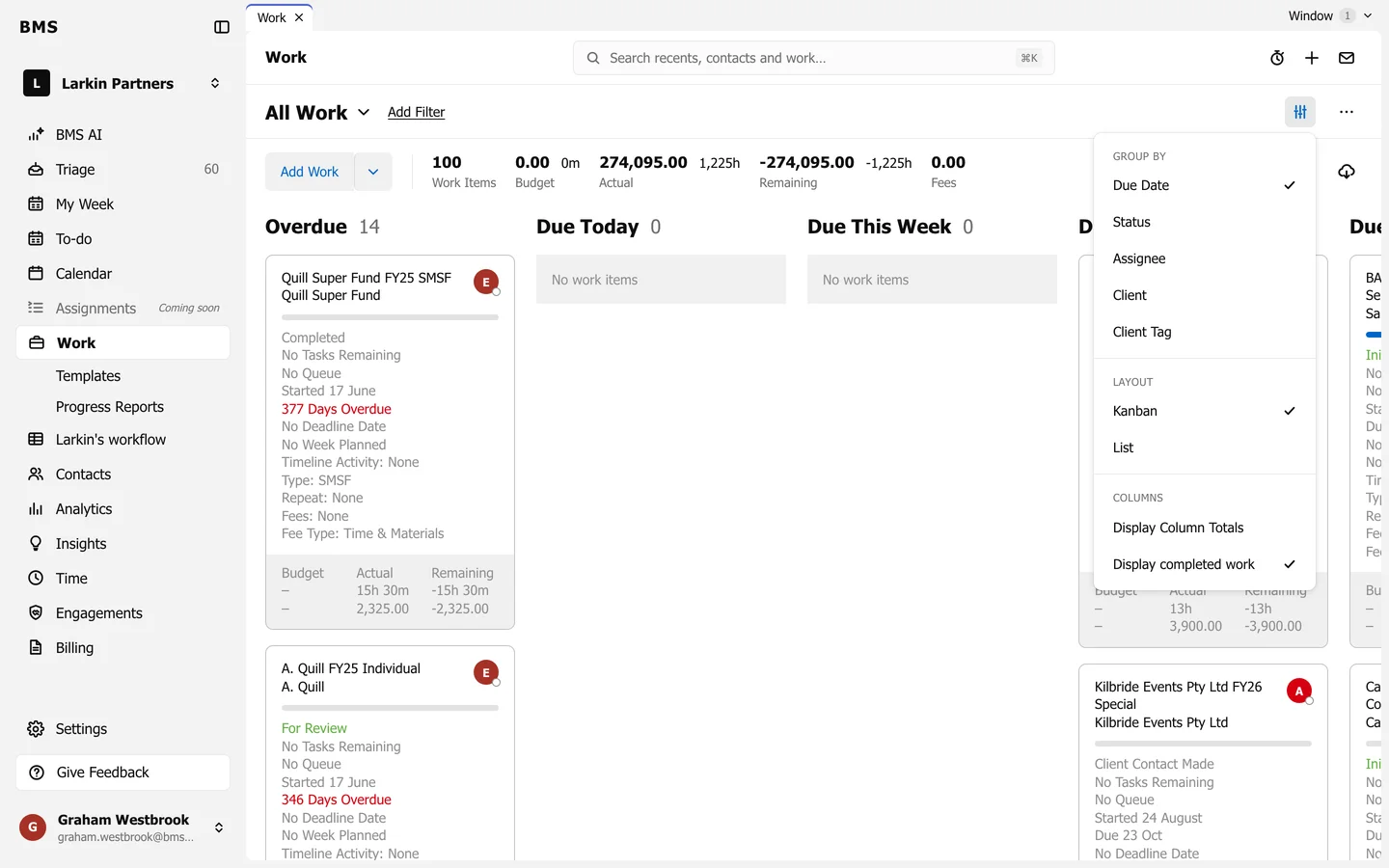Open the A. Quill FY25 Individual card title

coord(351,668)
